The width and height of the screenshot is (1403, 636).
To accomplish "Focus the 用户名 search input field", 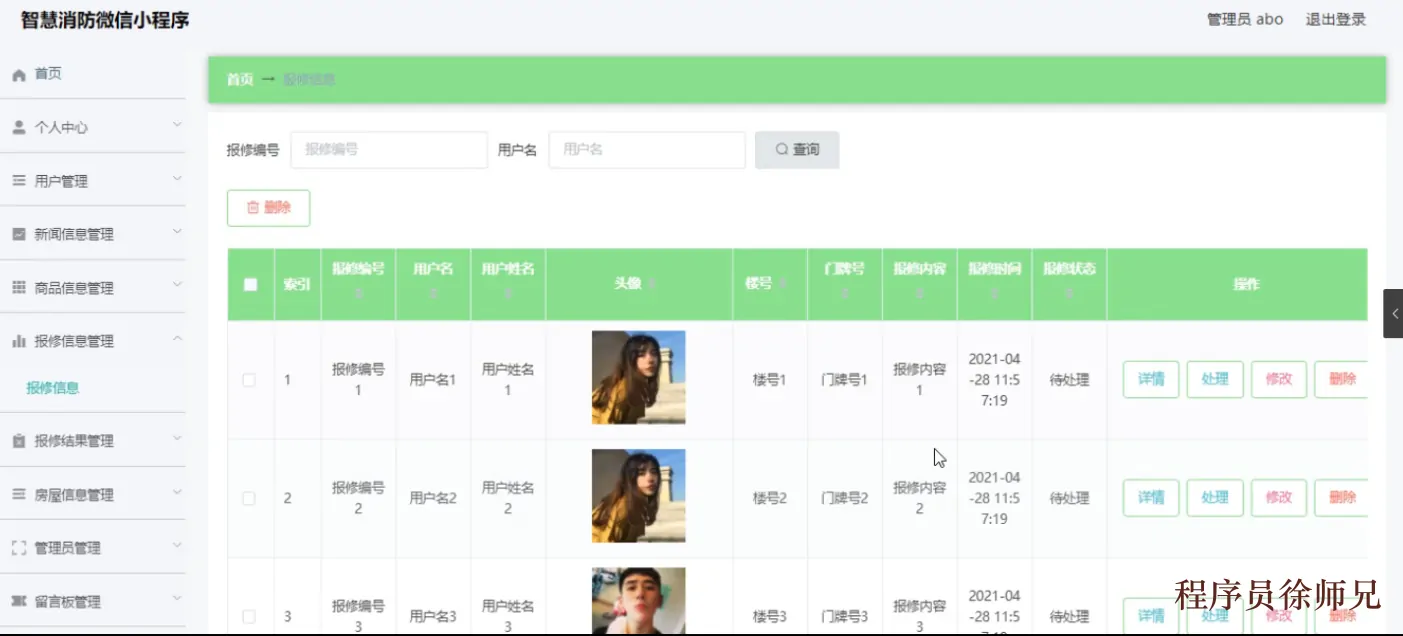I will 647,149.
